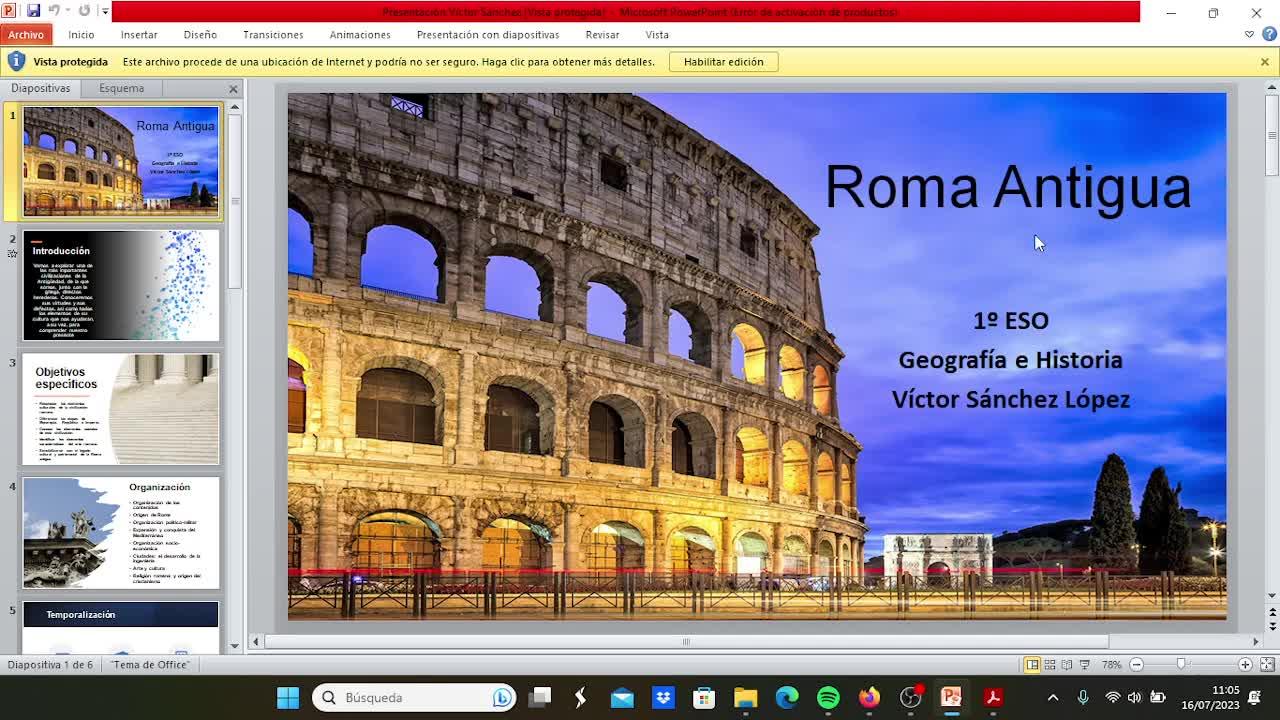Expand the Customize Quick Access Toolbar dropdown

click(105, 12)
